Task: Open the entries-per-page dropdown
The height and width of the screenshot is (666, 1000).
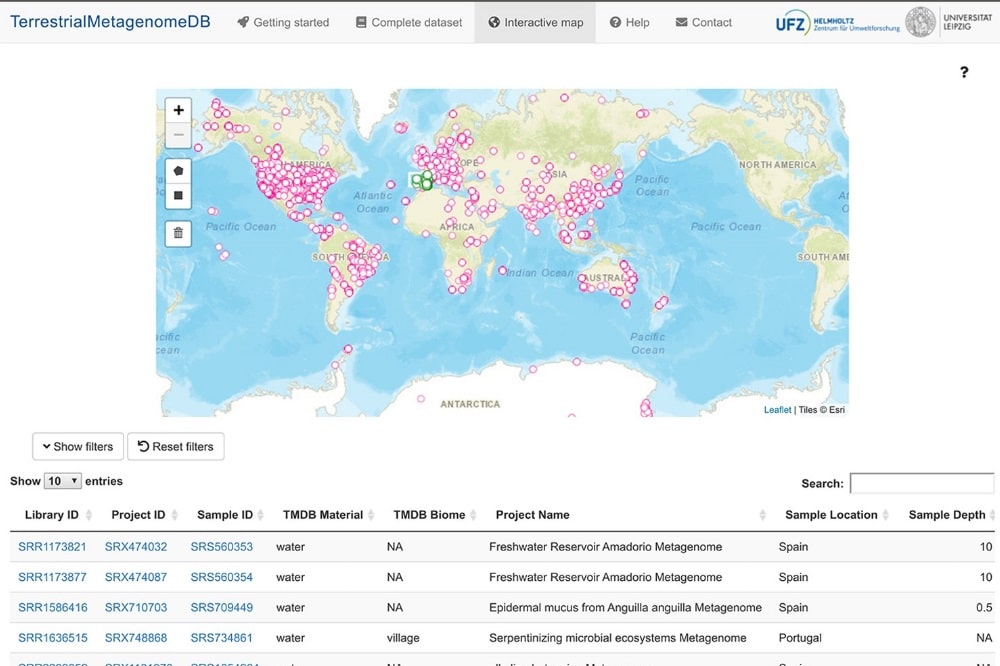Action: (60, 480)
